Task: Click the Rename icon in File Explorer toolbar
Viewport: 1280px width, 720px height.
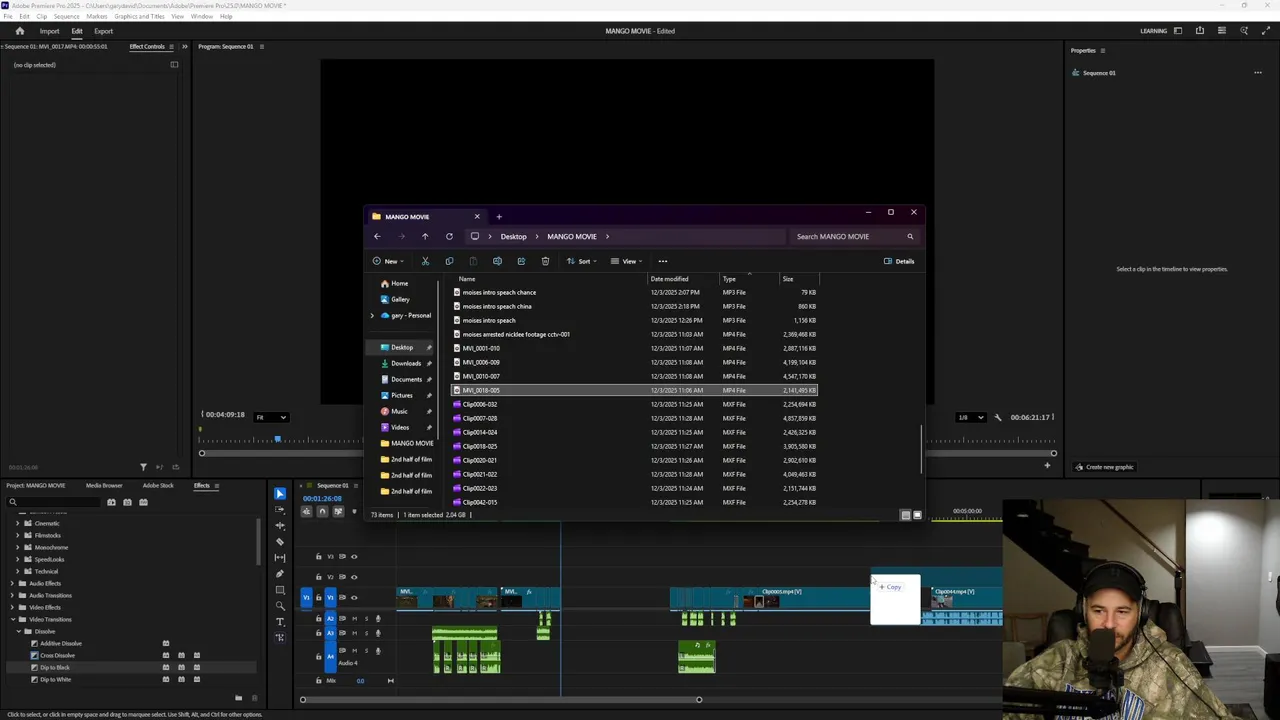Action: point(497,261)
